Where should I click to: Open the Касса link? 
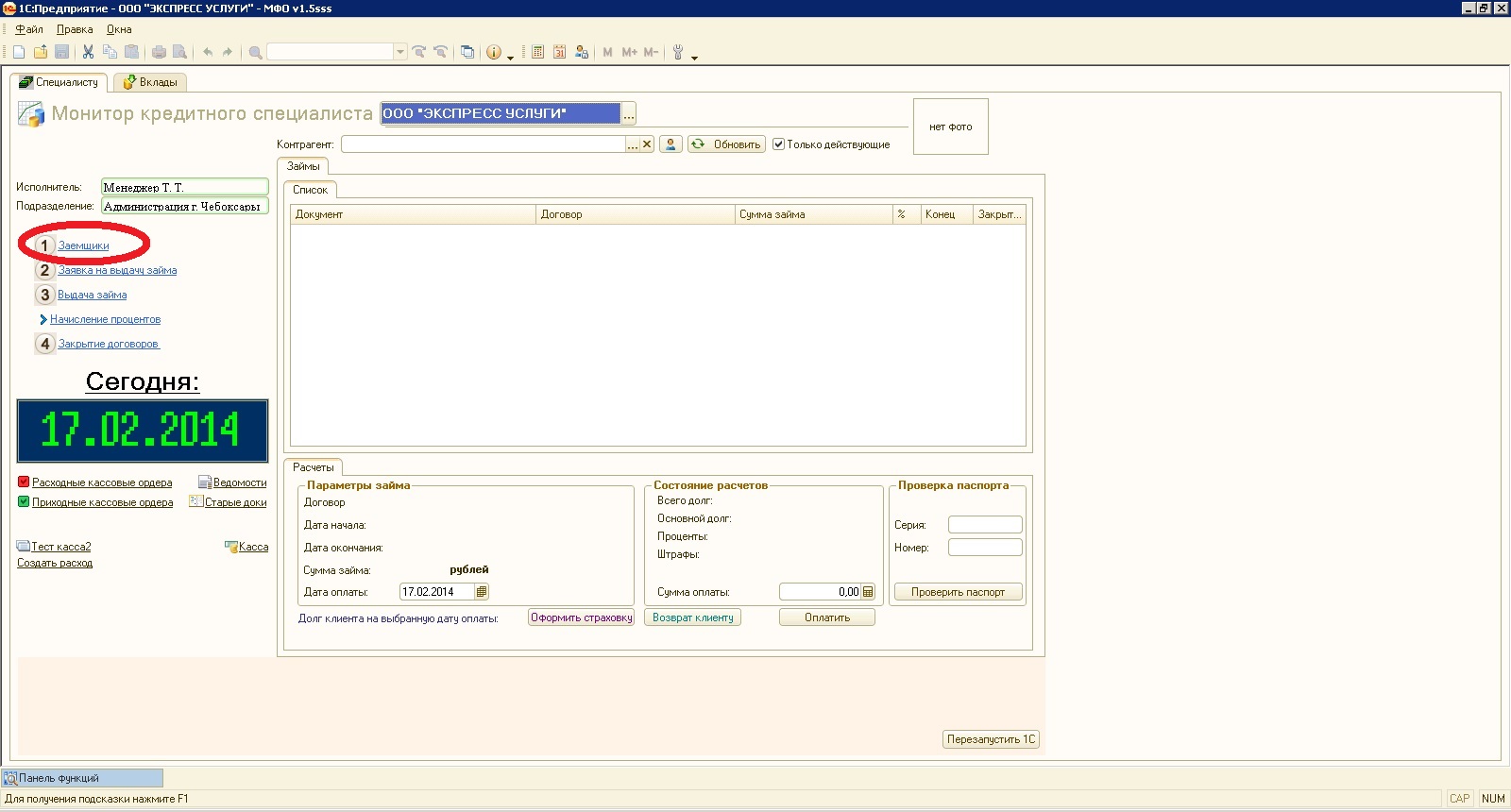pos(253,547)
